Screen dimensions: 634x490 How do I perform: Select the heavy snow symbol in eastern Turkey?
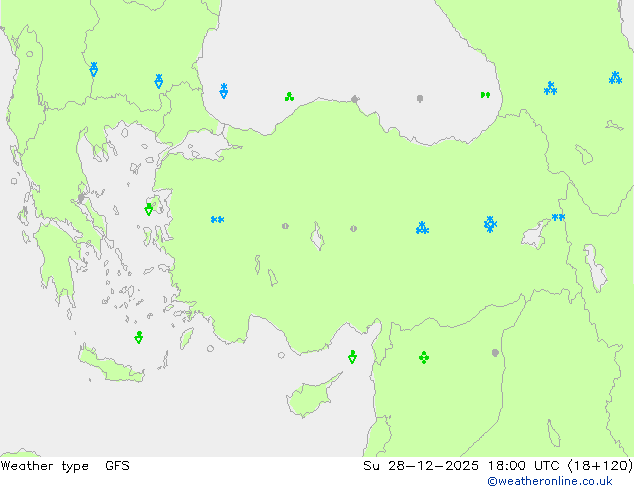click(490, 224)
